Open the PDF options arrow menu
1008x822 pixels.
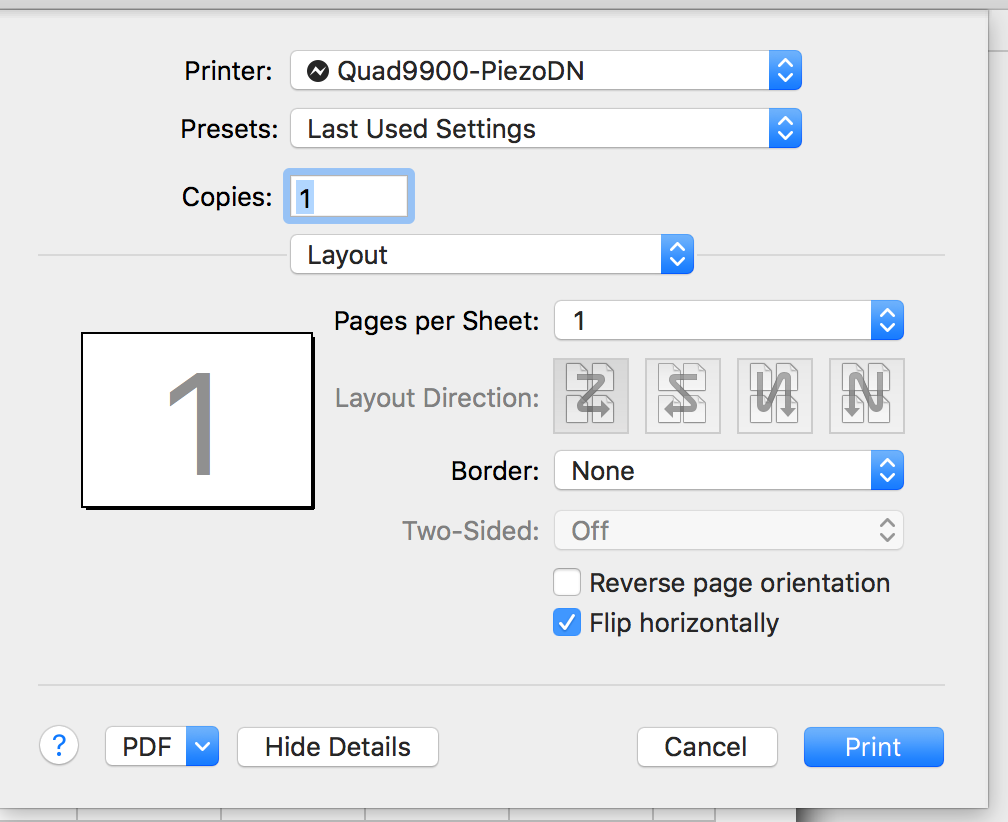[x=202, y=746]
